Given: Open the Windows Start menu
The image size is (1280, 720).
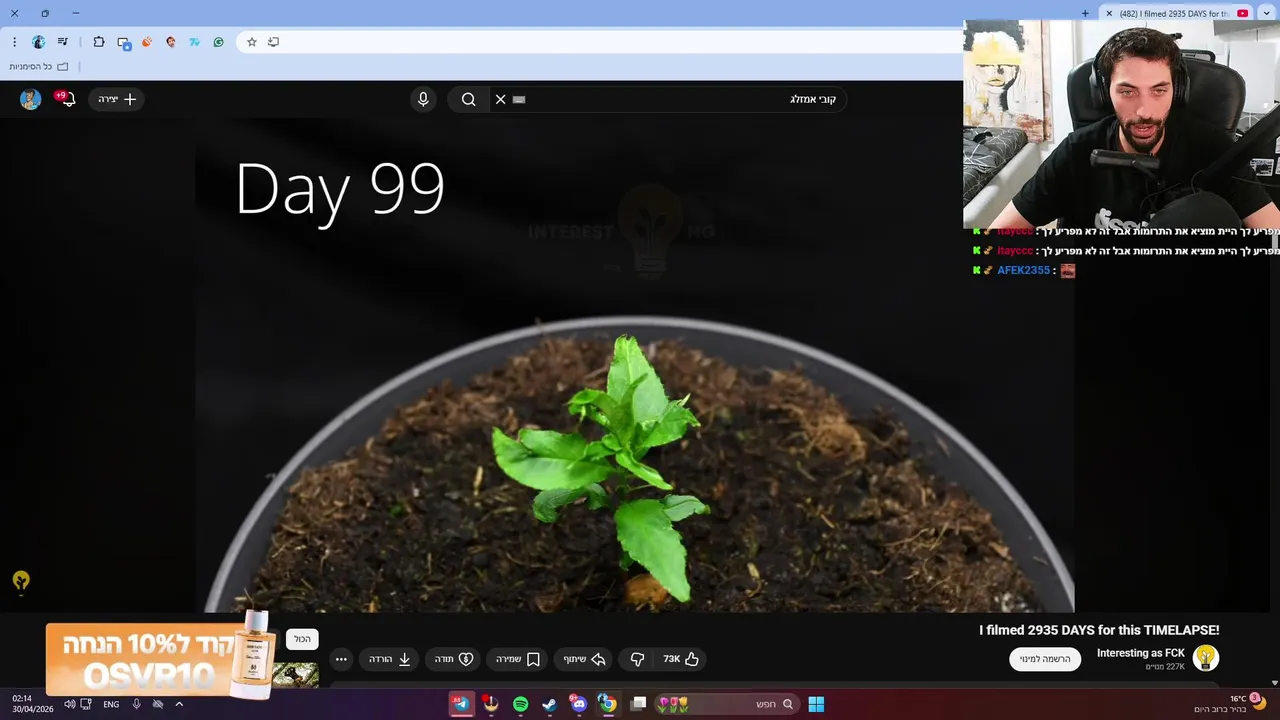Looking at the screenshot, I should point(816,704).
